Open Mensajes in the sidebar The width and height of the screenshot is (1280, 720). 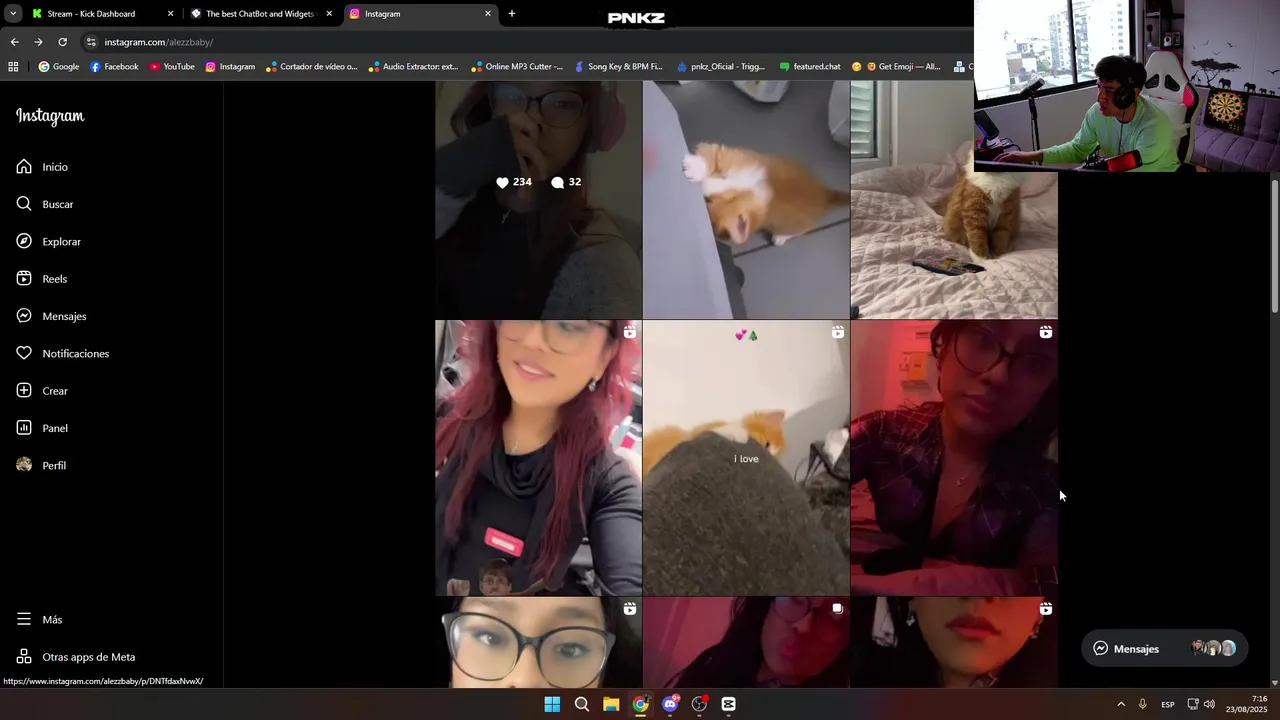[x=50, y=316]
